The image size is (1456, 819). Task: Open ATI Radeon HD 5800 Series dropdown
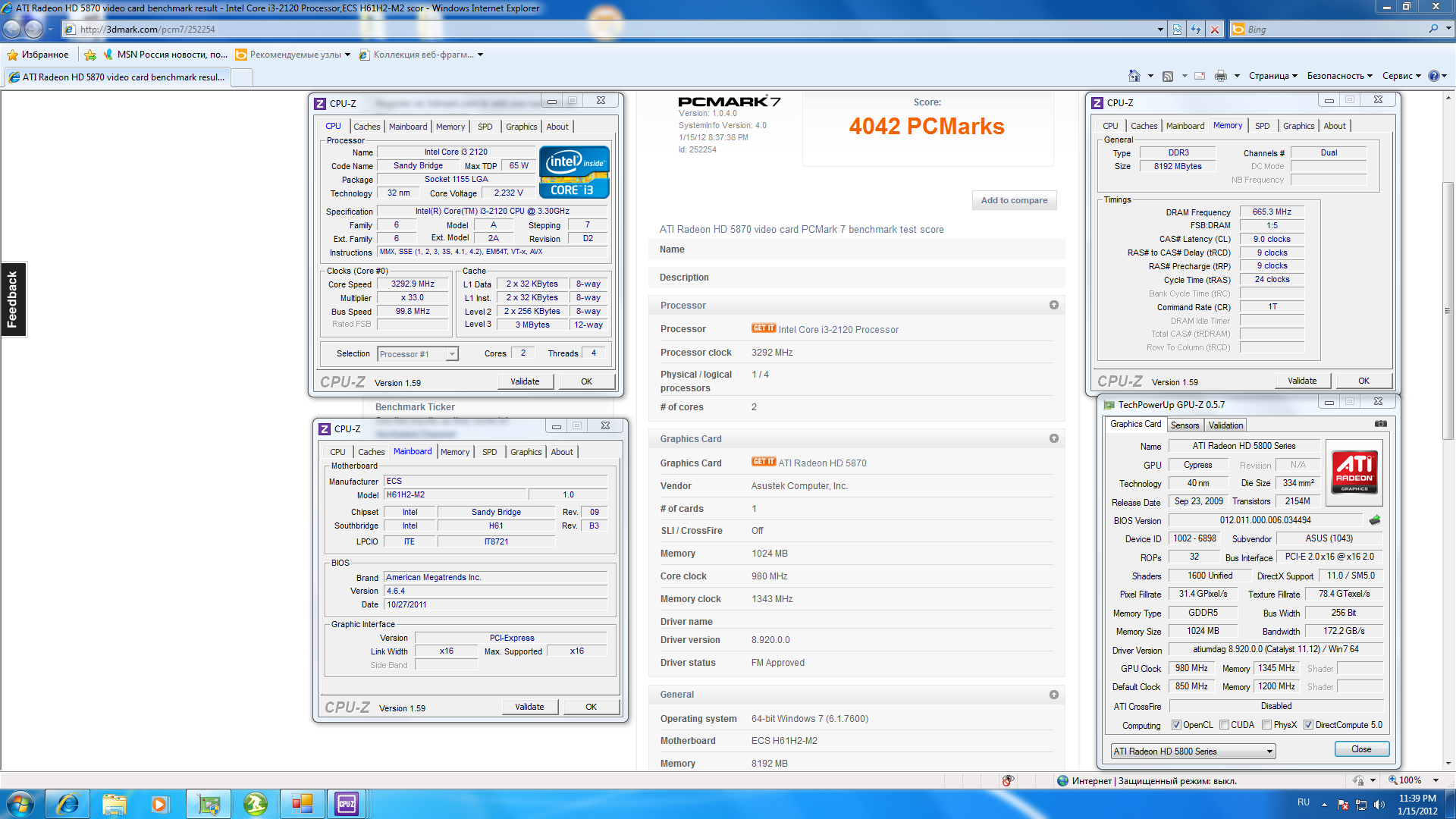point(1193,752)
